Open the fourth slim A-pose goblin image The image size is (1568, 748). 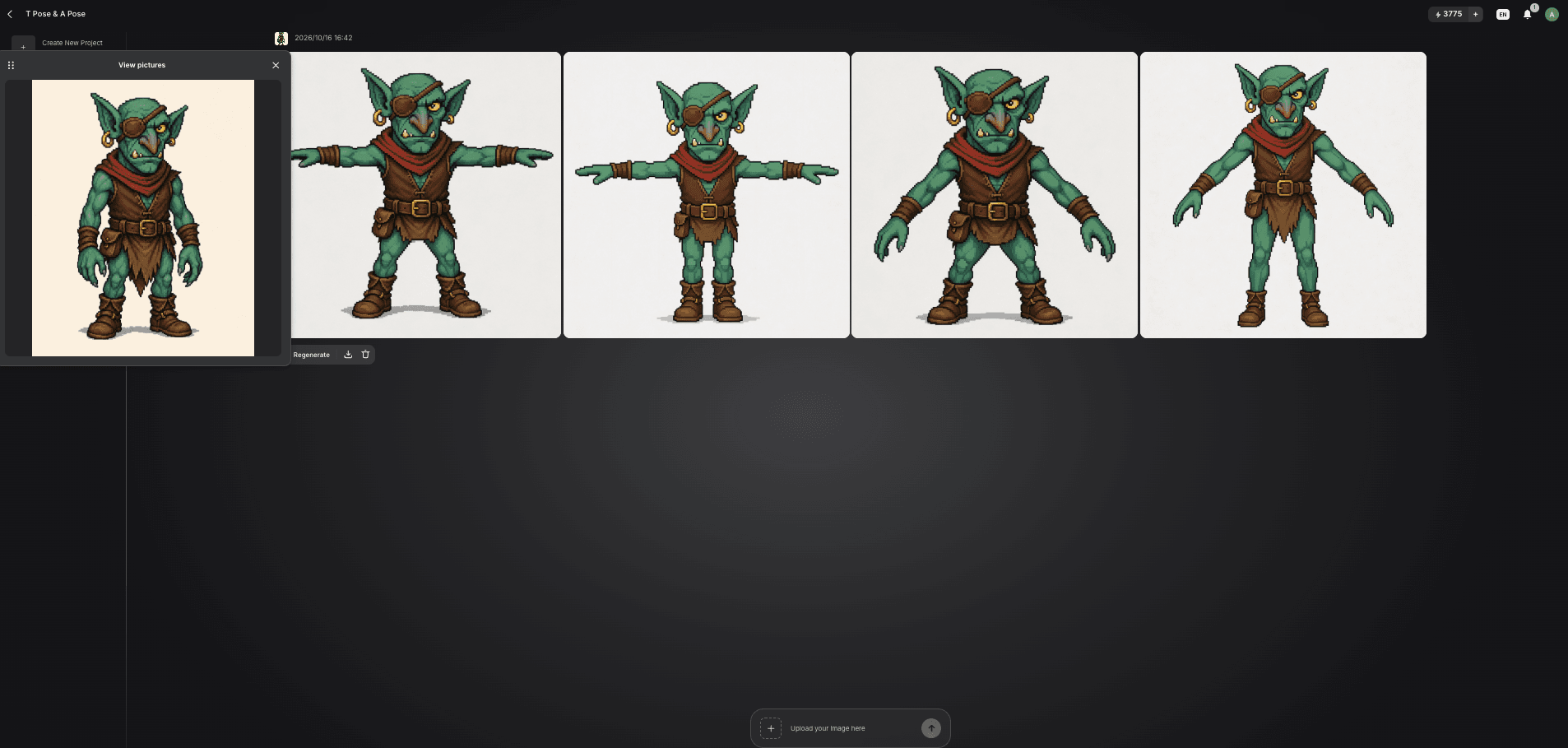[x=1283, y=195]
